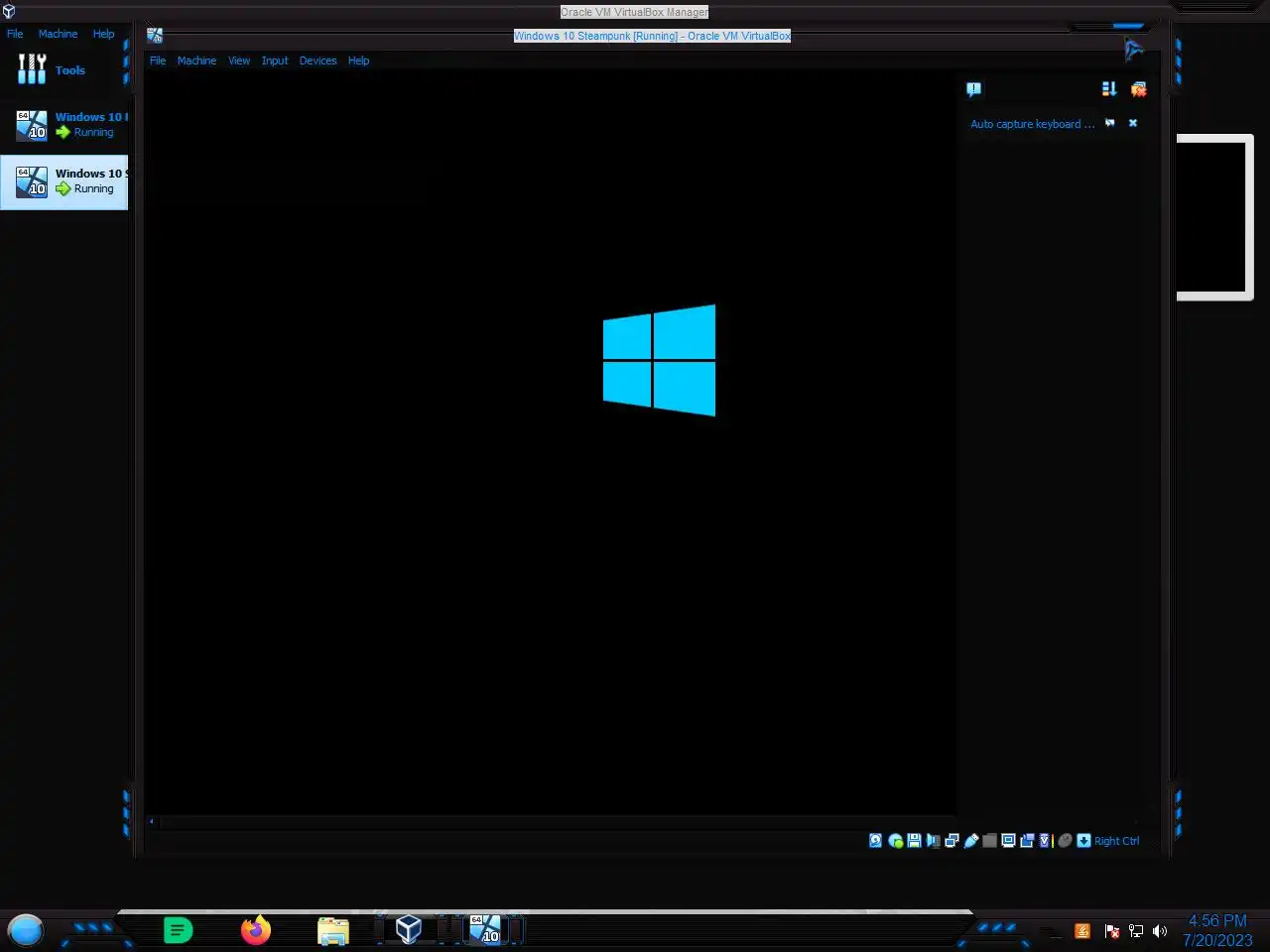Click the network adapters status icon

point(952,841)
